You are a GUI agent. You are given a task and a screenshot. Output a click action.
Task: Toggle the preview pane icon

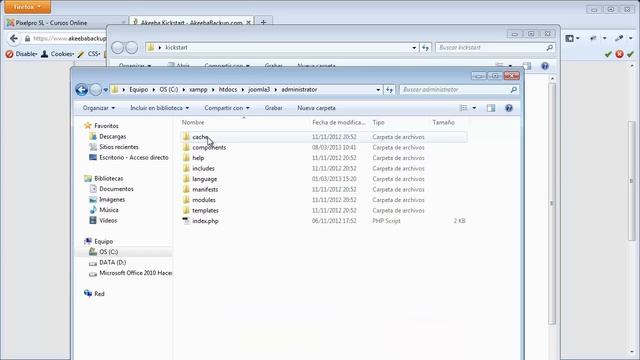(491, 108)
